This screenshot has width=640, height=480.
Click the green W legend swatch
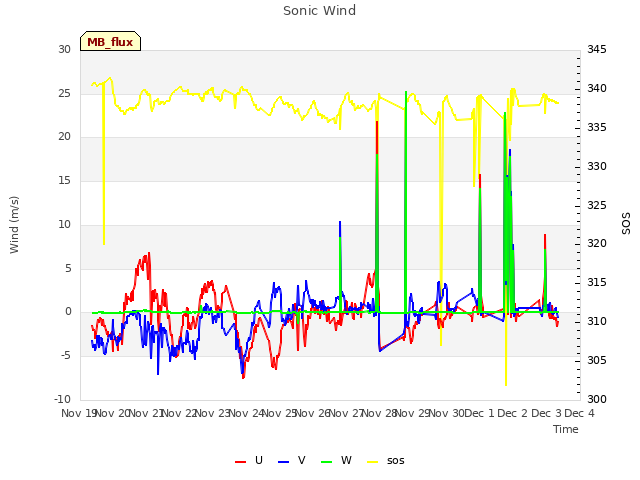(x=327, y=462)
